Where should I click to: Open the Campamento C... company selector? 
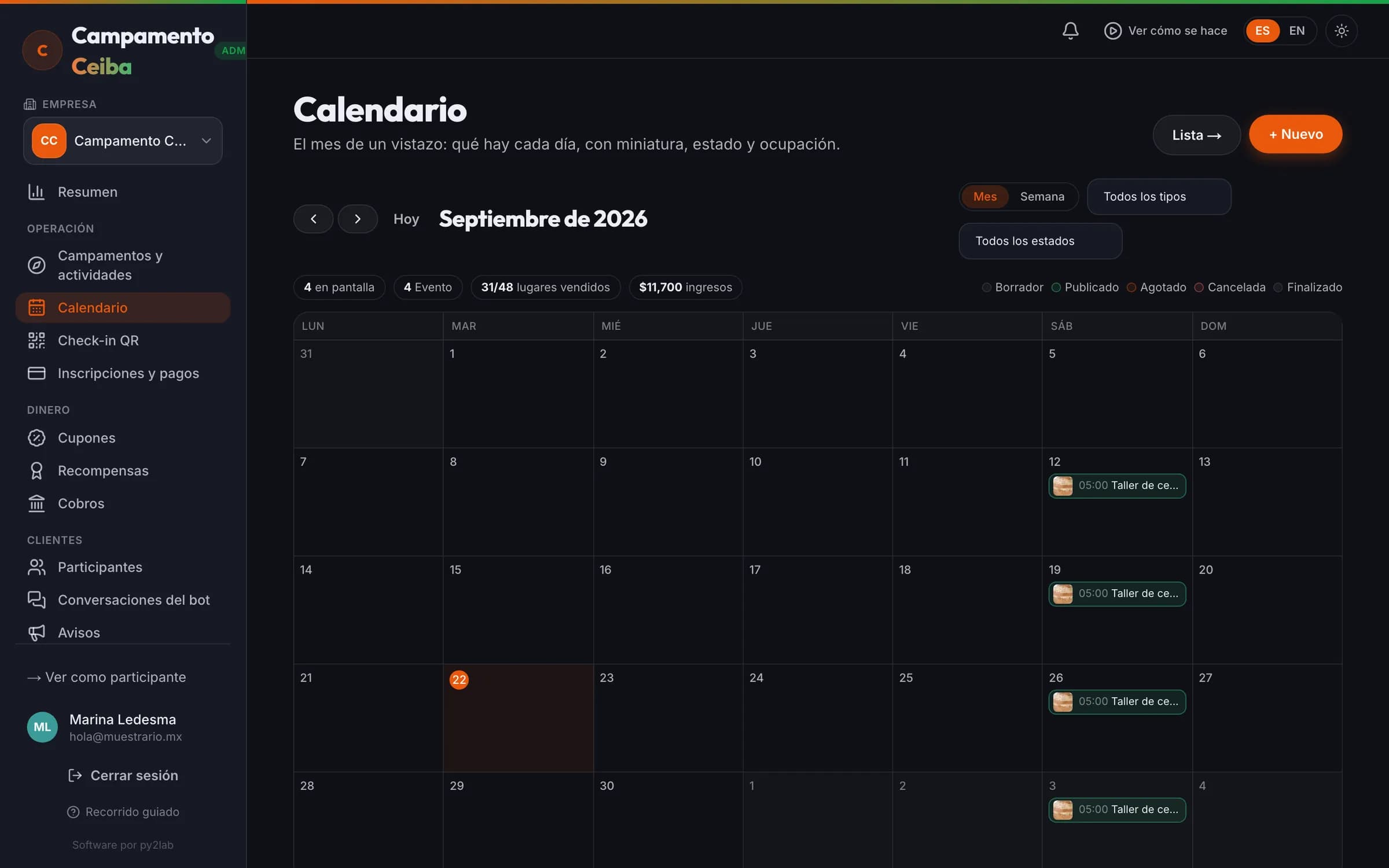(123, 141)
